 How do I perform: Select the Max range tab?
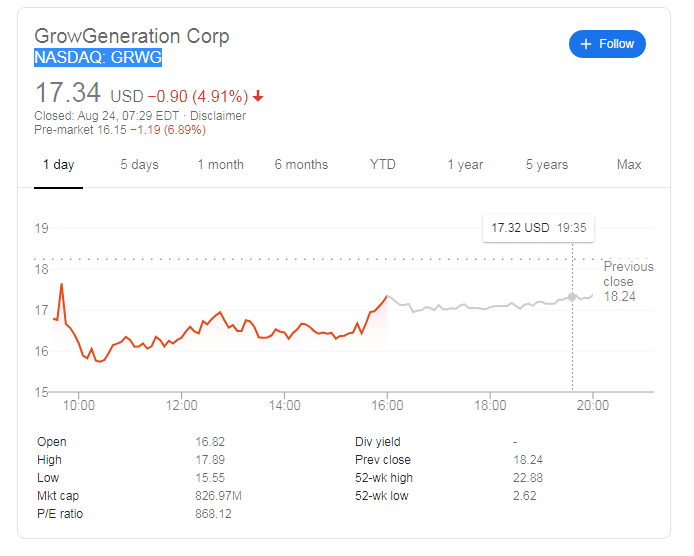629,165
